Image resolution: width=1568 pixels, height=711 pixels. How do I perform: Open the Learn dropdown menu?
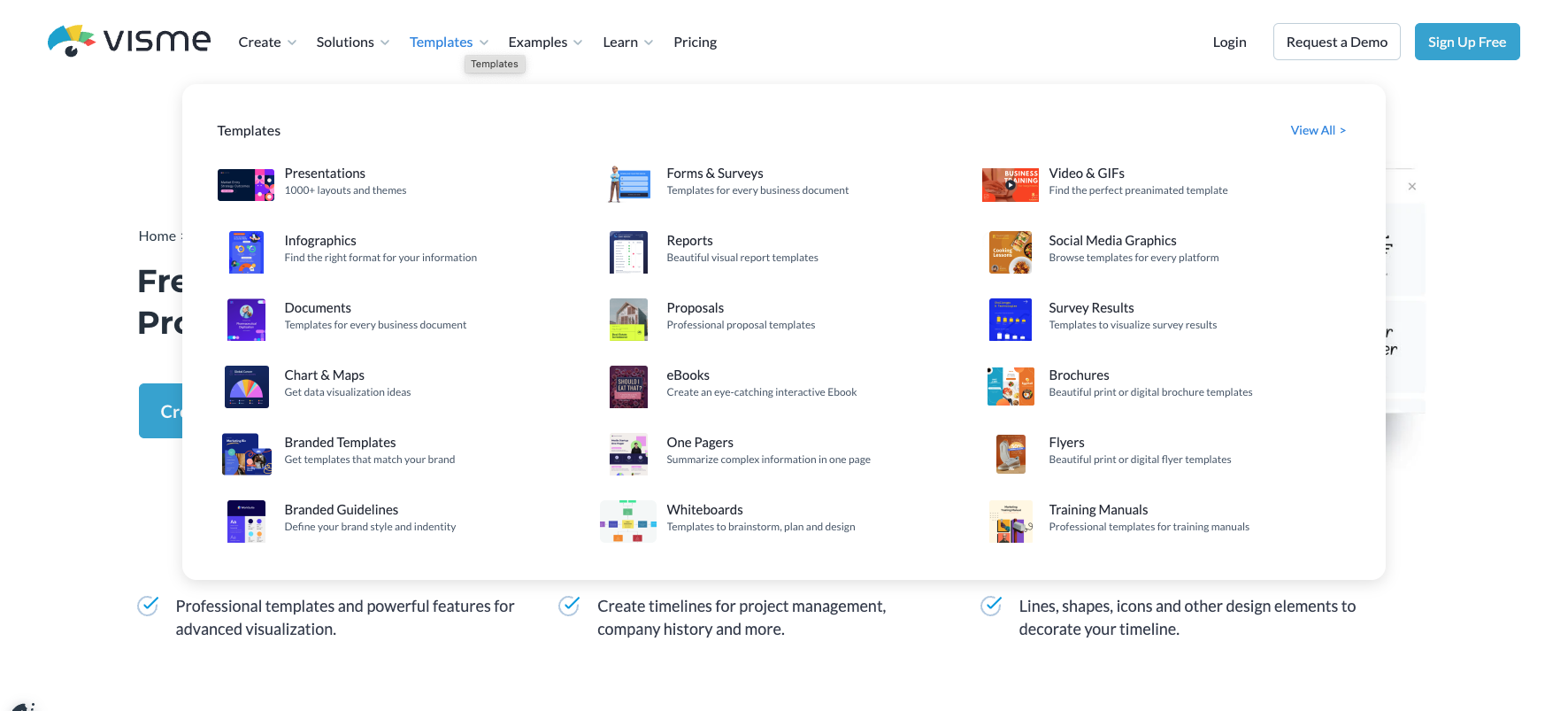(627, 43)
